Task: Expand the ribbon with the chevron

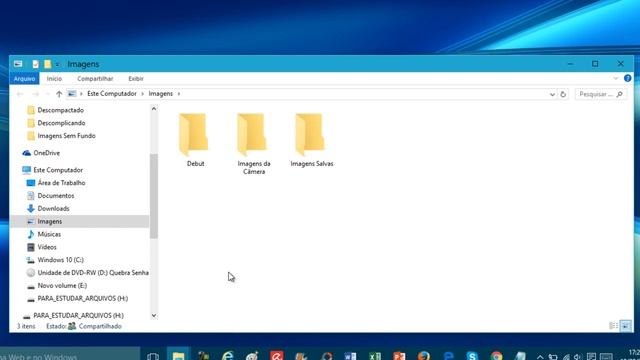Action: (x=616, y=78)
